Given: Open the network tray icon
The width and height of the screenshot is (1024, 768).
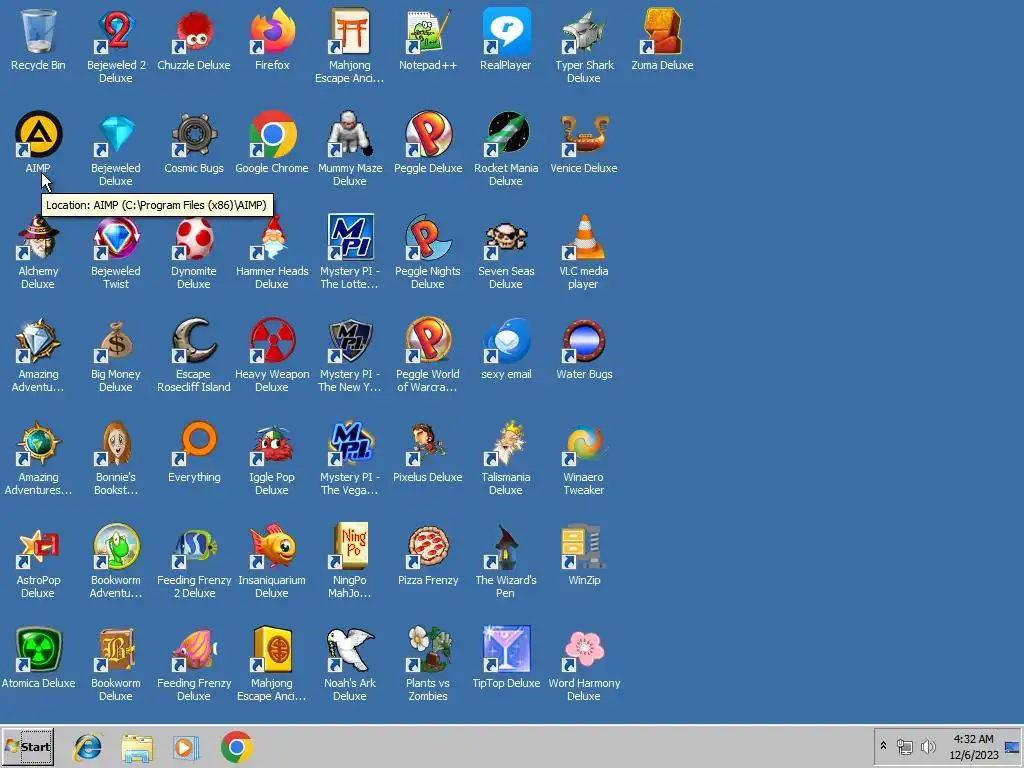Looking at the screenshot, I should click(904, 746).
